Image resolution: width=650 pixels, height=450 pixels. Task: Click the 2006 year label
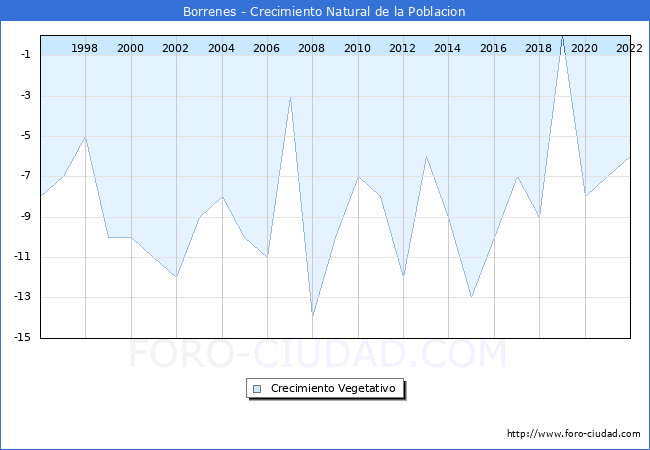click(267, 48)
